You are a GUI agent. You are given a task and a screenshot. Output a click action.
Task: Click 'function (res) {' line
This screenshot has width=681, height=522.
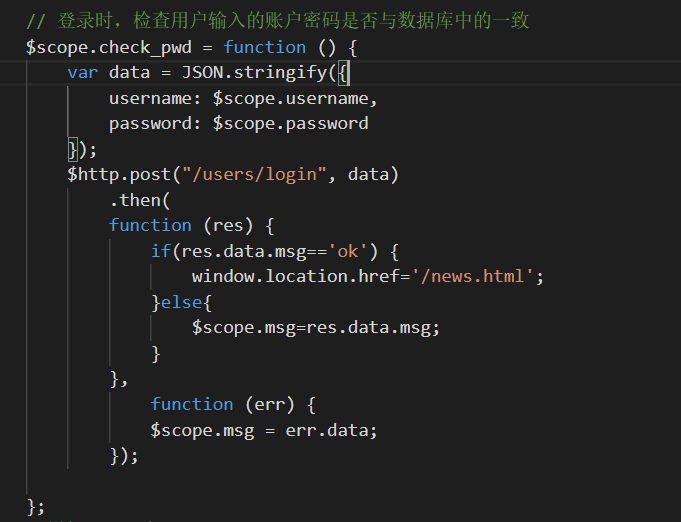pyautogui.click(x=192, y=226)
